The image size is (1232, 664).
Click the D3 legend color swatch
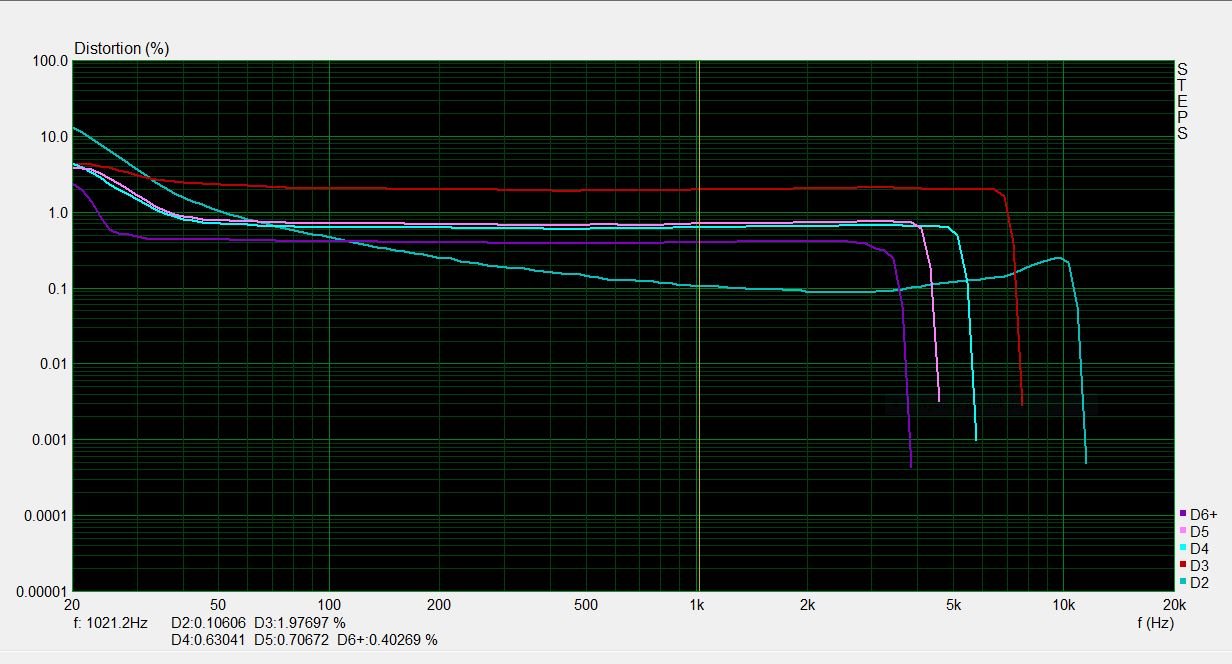point(1183,565)
